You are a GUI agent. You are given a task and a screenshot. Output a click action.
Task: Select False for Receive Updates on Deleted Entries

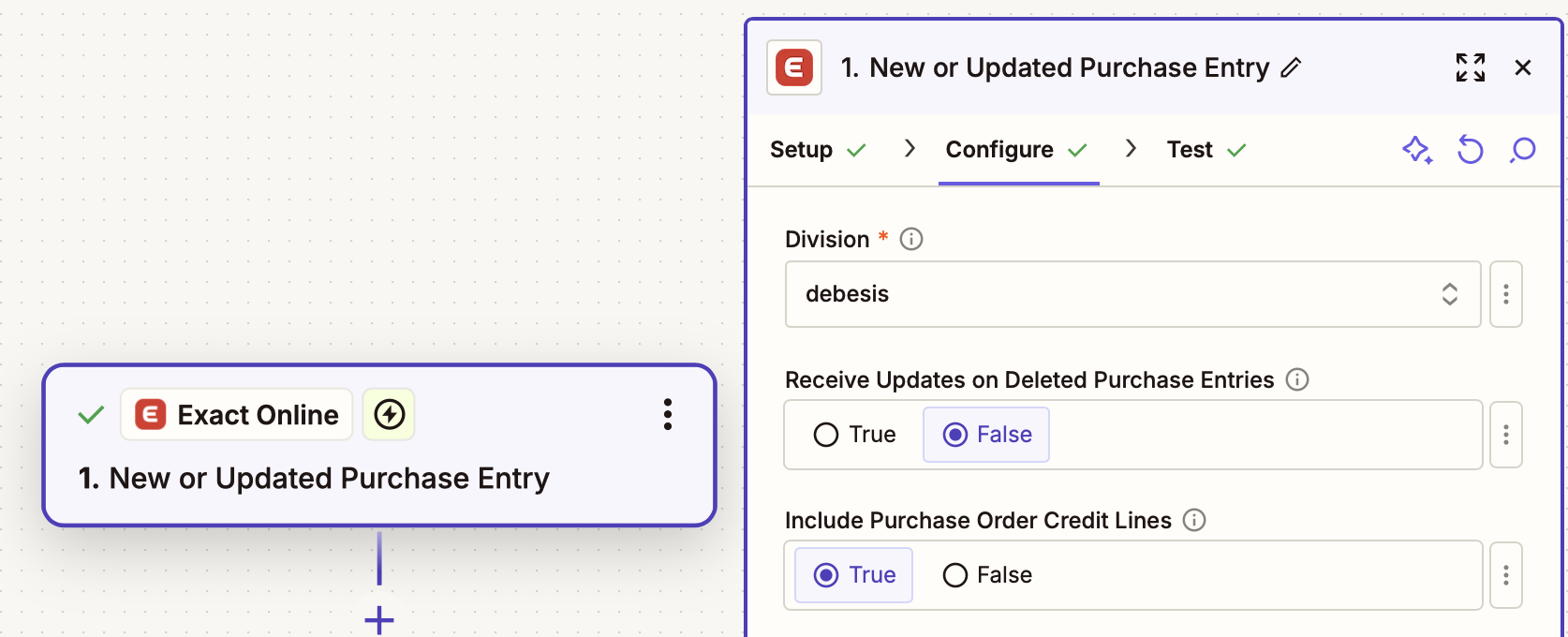click(x=986, y=435)
